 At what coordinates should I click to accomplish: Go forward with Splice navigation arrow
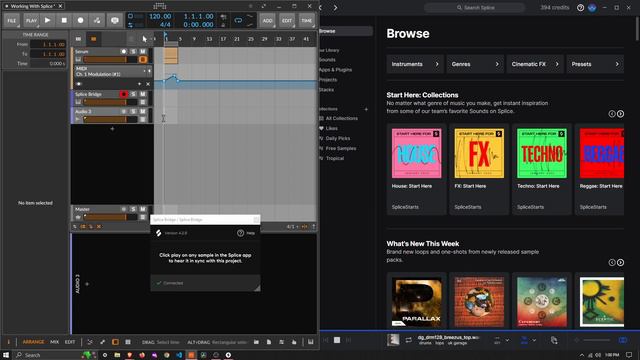(335, 7)
